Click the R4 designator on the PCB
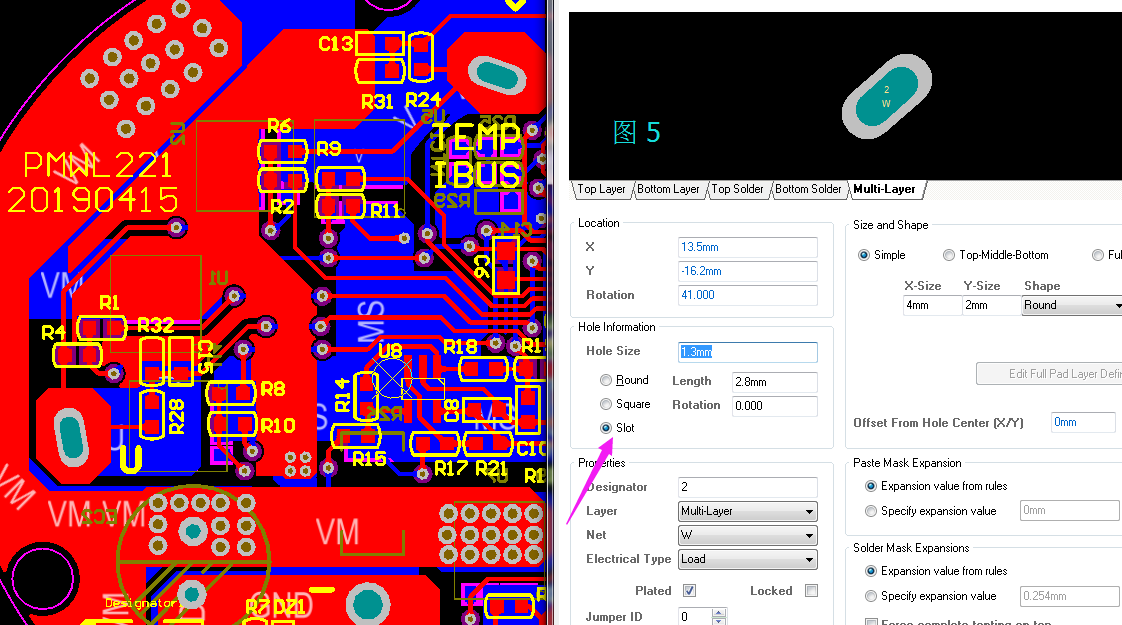The image size is (1122, 625). (x=53, y=332)
